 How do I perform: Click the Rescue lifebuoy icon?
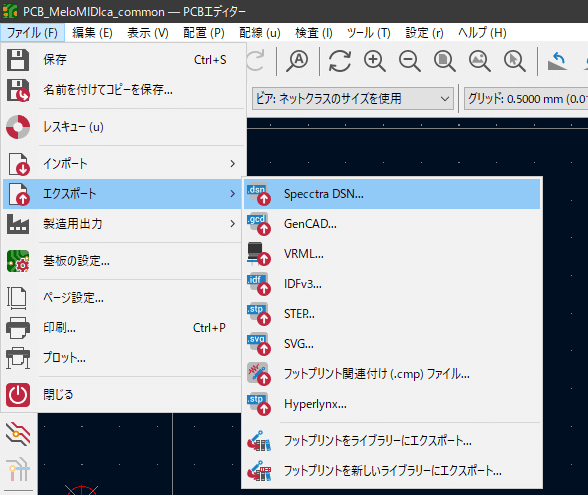[18, 127]
